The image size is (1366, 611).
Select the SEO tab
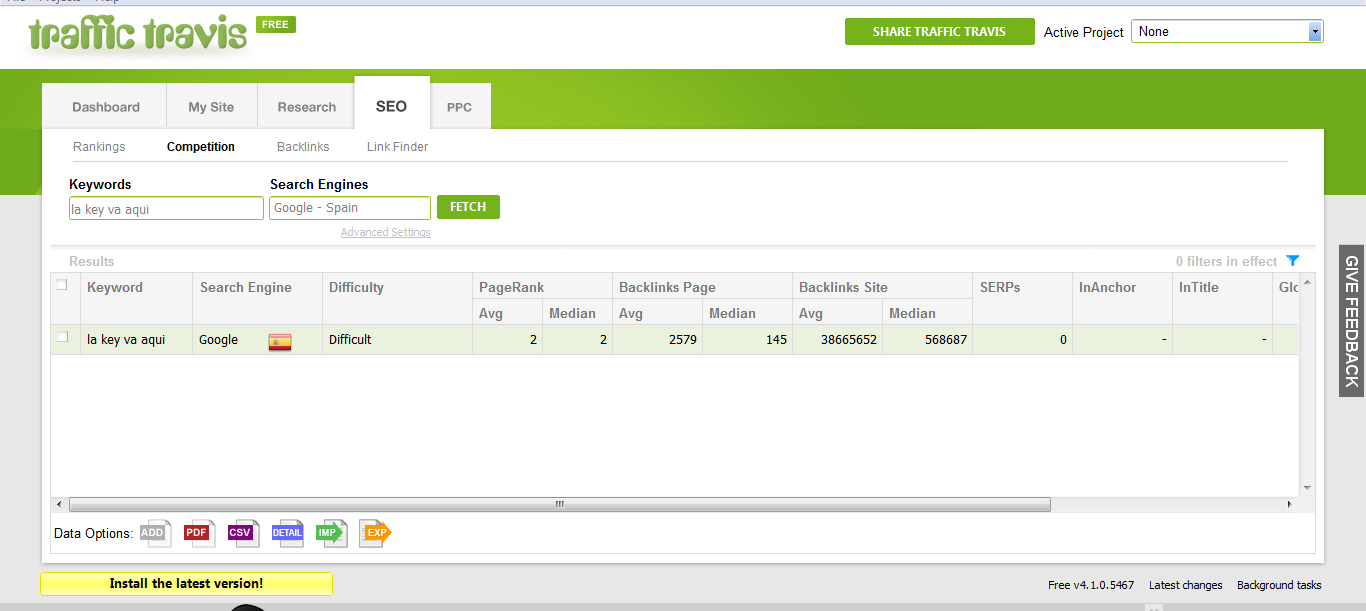[x=392, y=105]
